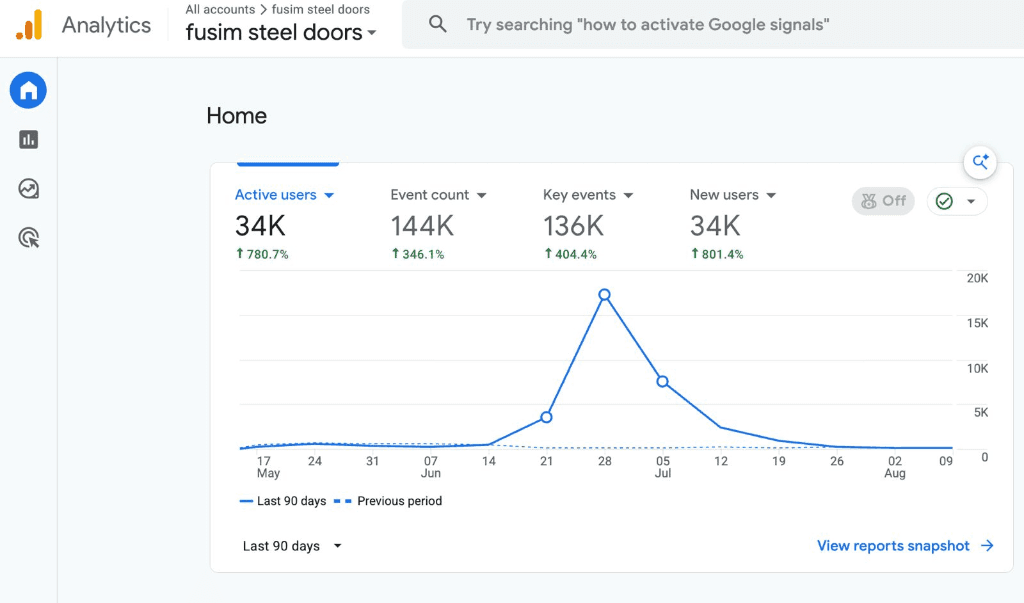The height and width of the screenshot is (603, 1024).
Task: Open the Event count metric dropdown
Action: pyautogui.click(x=438, y=195)
